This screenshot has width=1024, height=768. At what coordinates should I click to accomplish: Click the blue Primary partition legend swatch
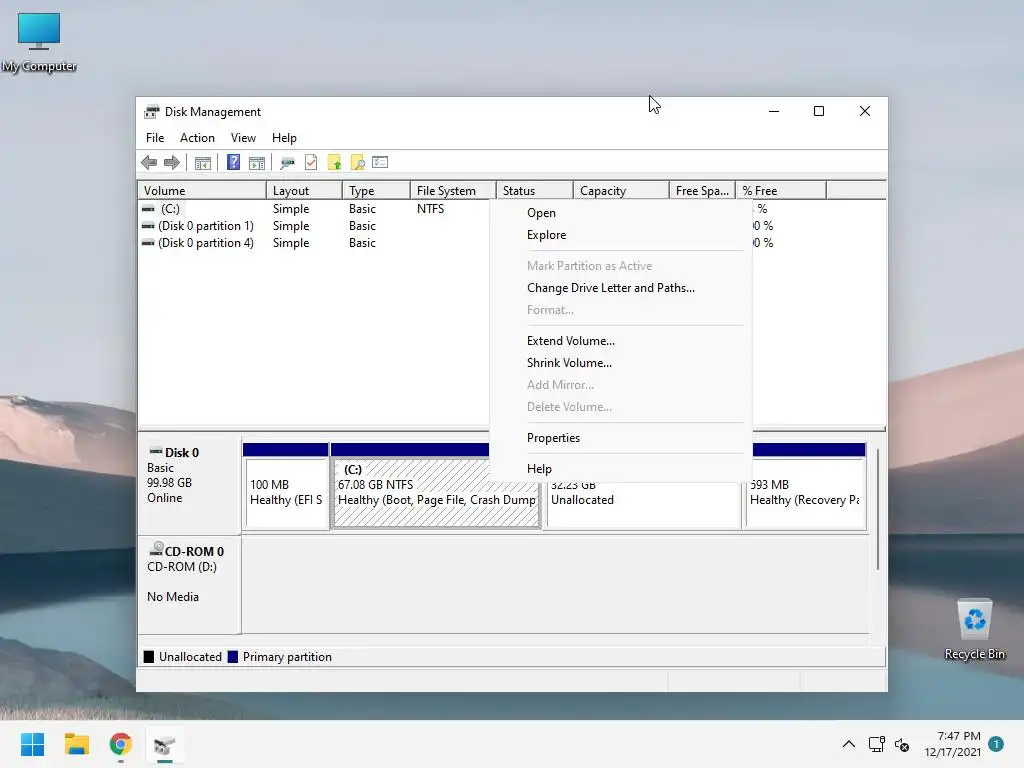(x=232, y=657)
